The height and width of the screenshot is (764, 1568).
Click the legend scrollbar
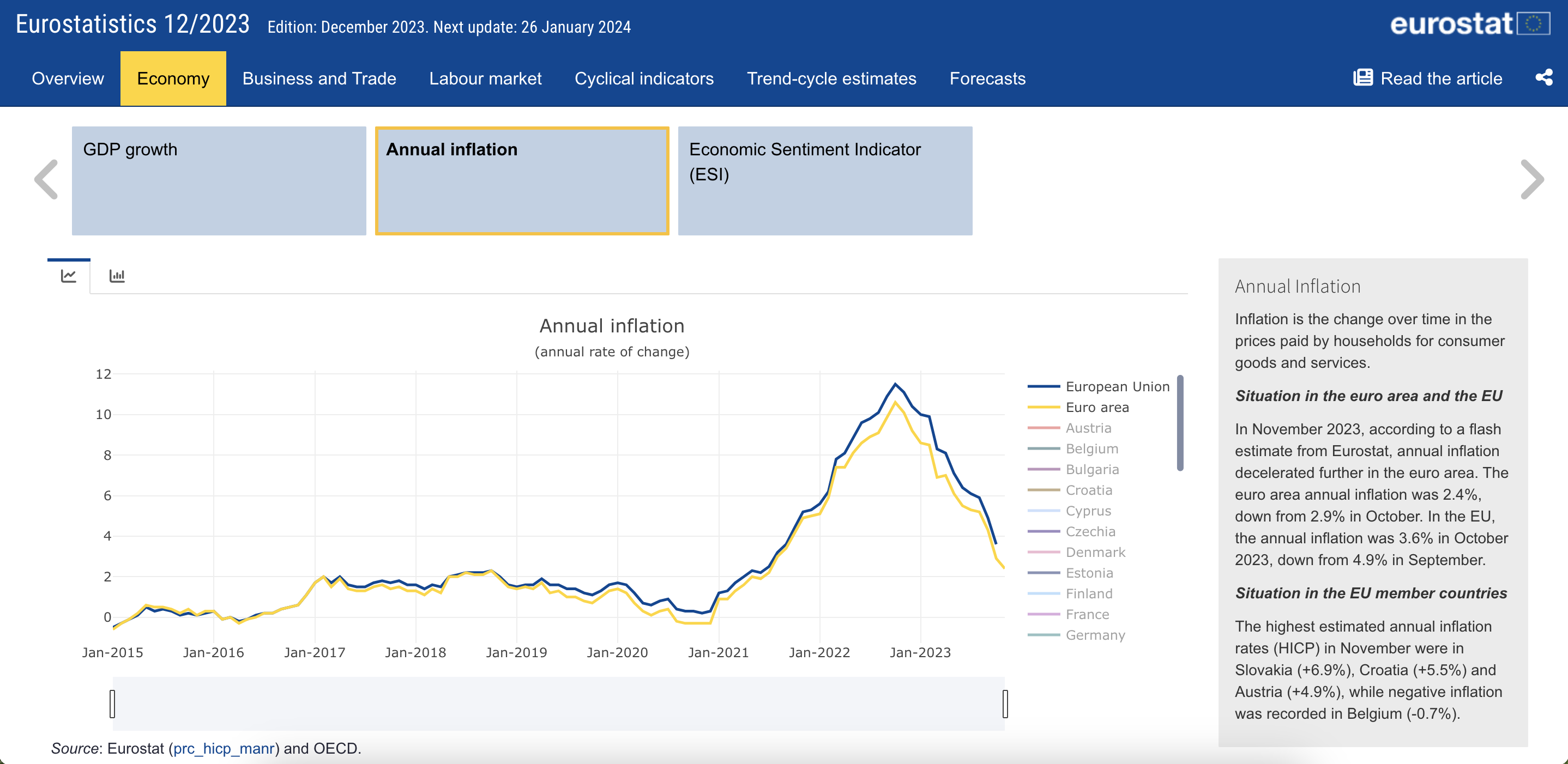1180,423
